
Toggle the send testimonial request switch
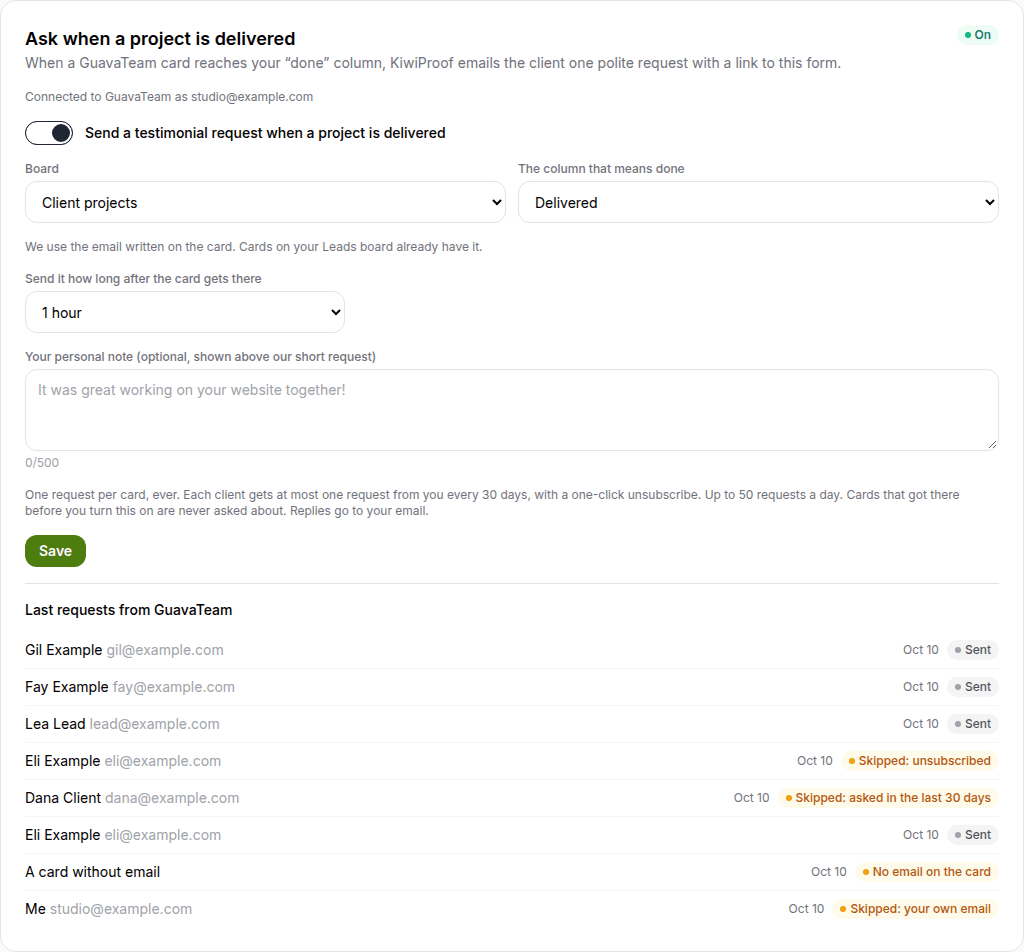pos(49,133)
